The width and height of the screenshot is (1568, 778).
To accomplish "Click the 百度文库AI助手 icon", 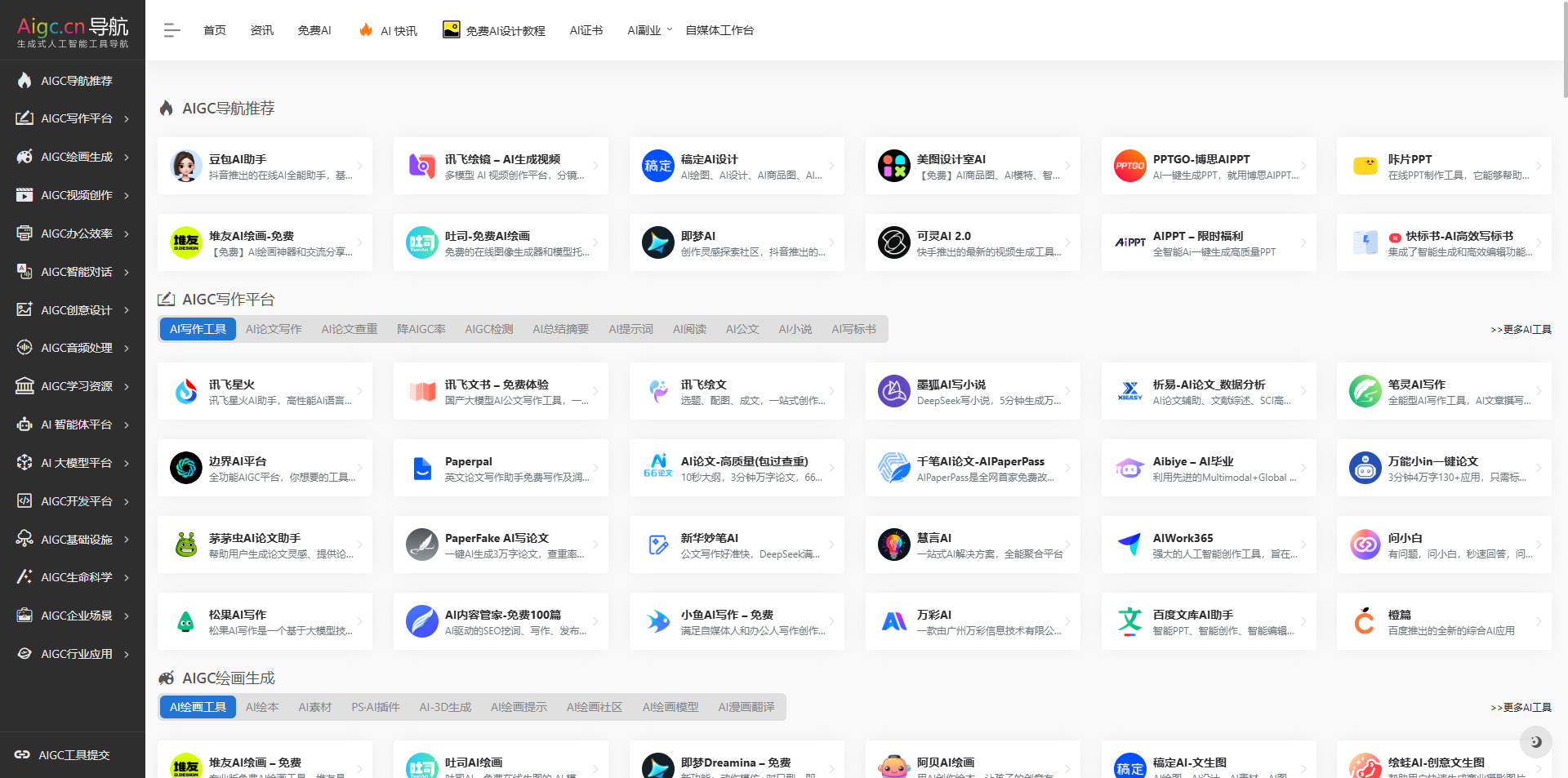I will point(1130,621).
